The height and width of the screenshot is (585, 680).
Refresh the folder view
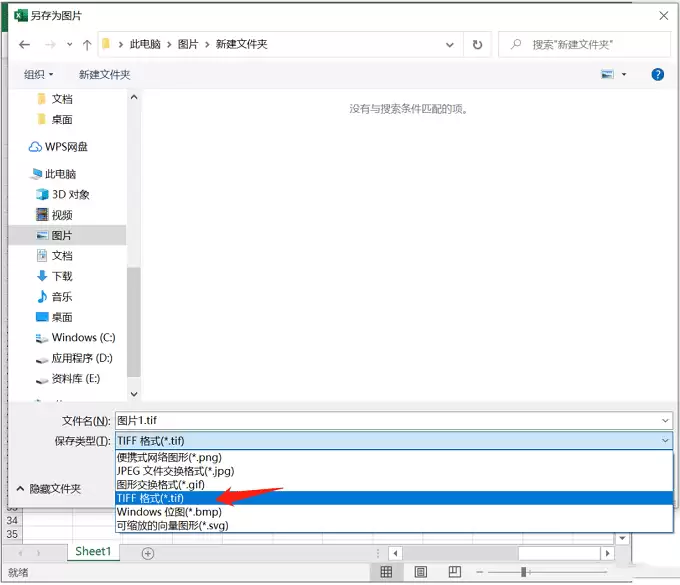click(x=477, y=44)
